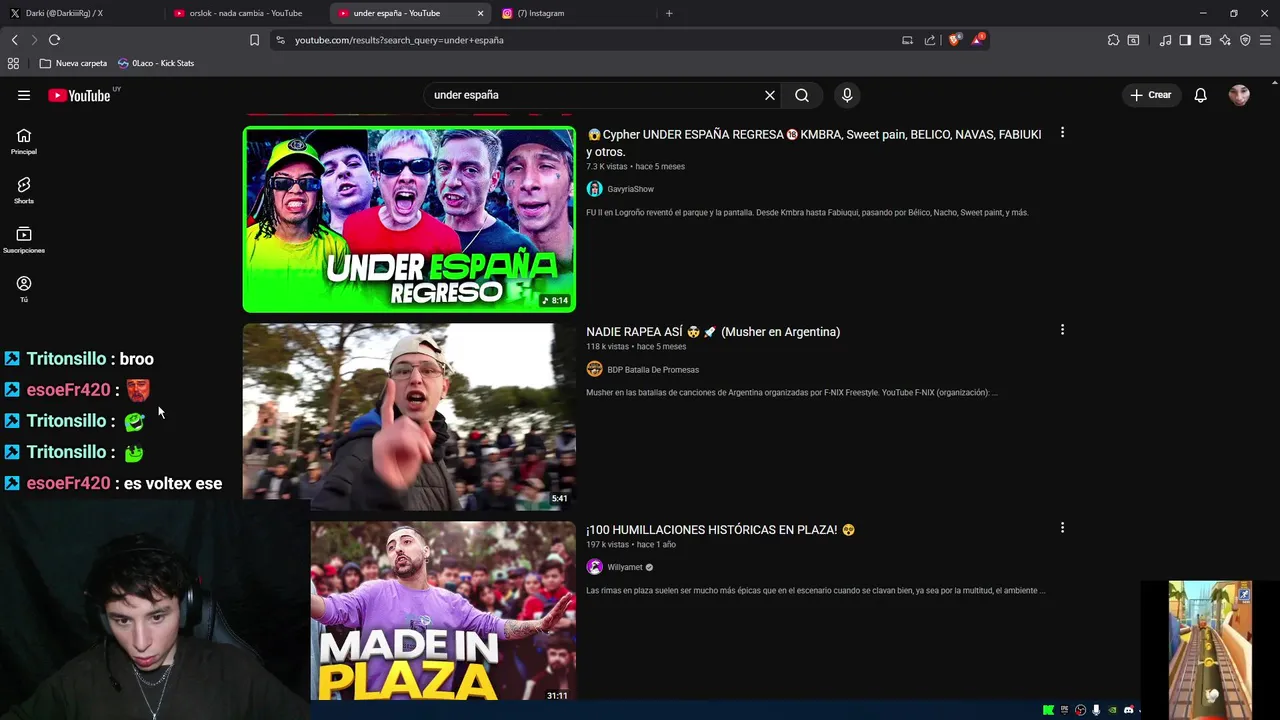Open Shorts from the sidebar
Image resolution: width=1280 pixels, height=720 pixels.
pyautogui.click(x=24, y=190)
